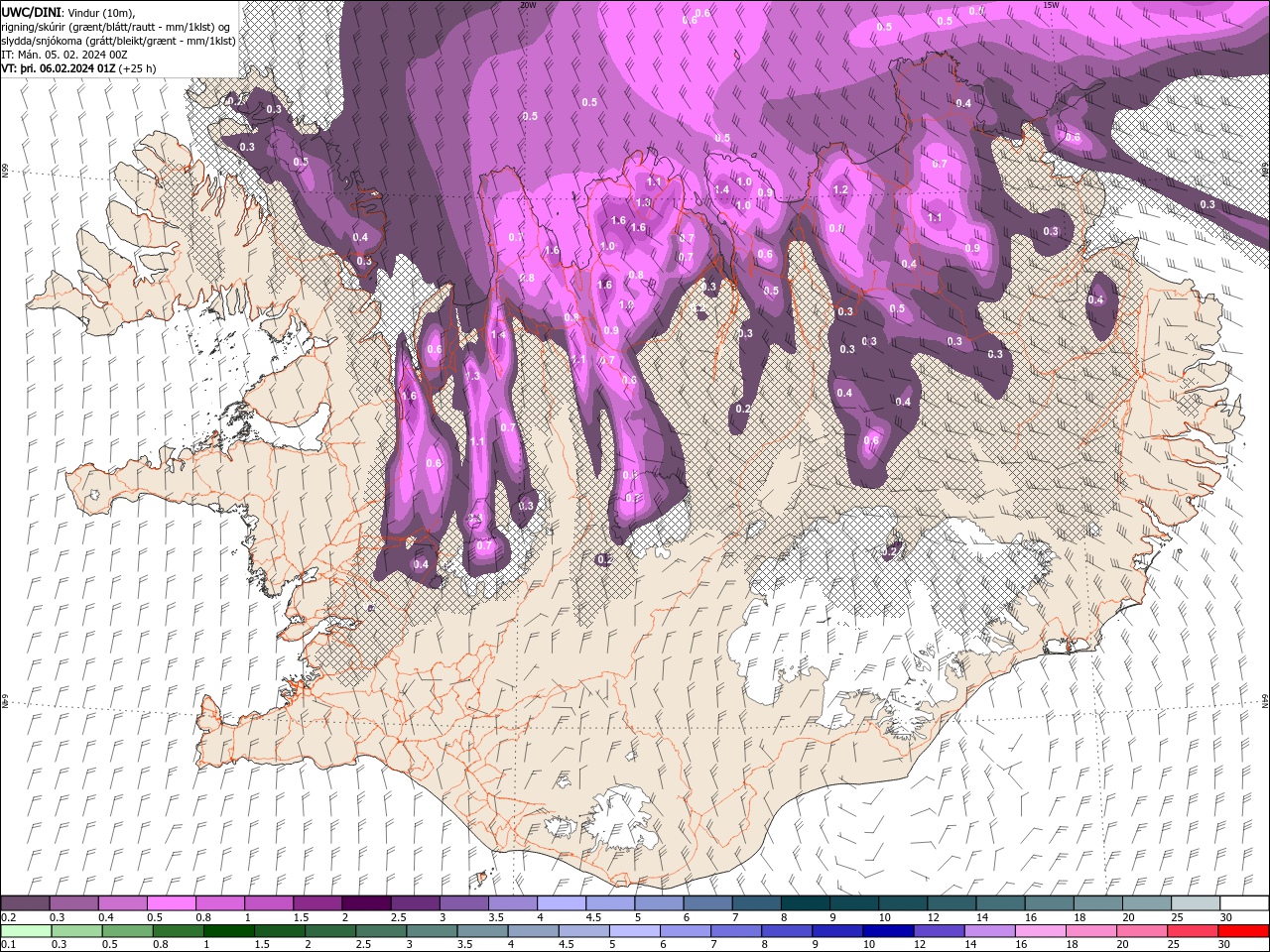This screenshot has height=952, width=1270.
Task: Click the 20W longitude label
Action: pos(528,5)
